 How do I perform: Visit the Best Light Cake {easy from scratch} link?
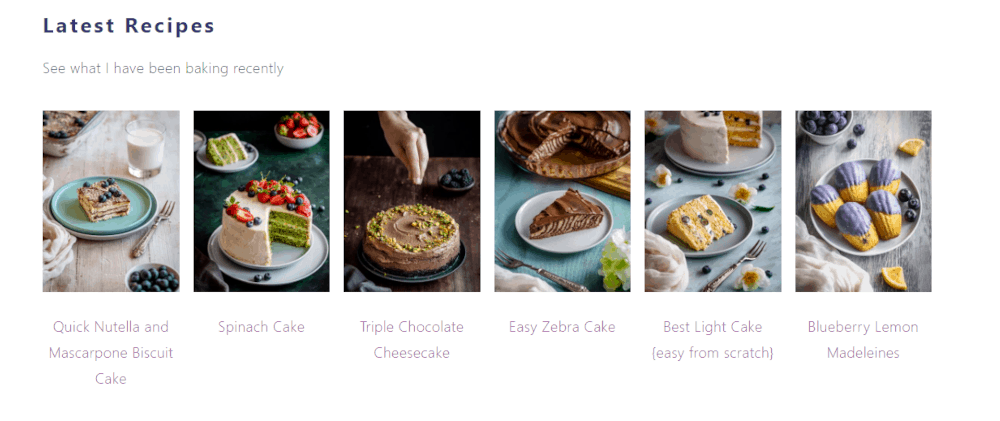point(713,340)
